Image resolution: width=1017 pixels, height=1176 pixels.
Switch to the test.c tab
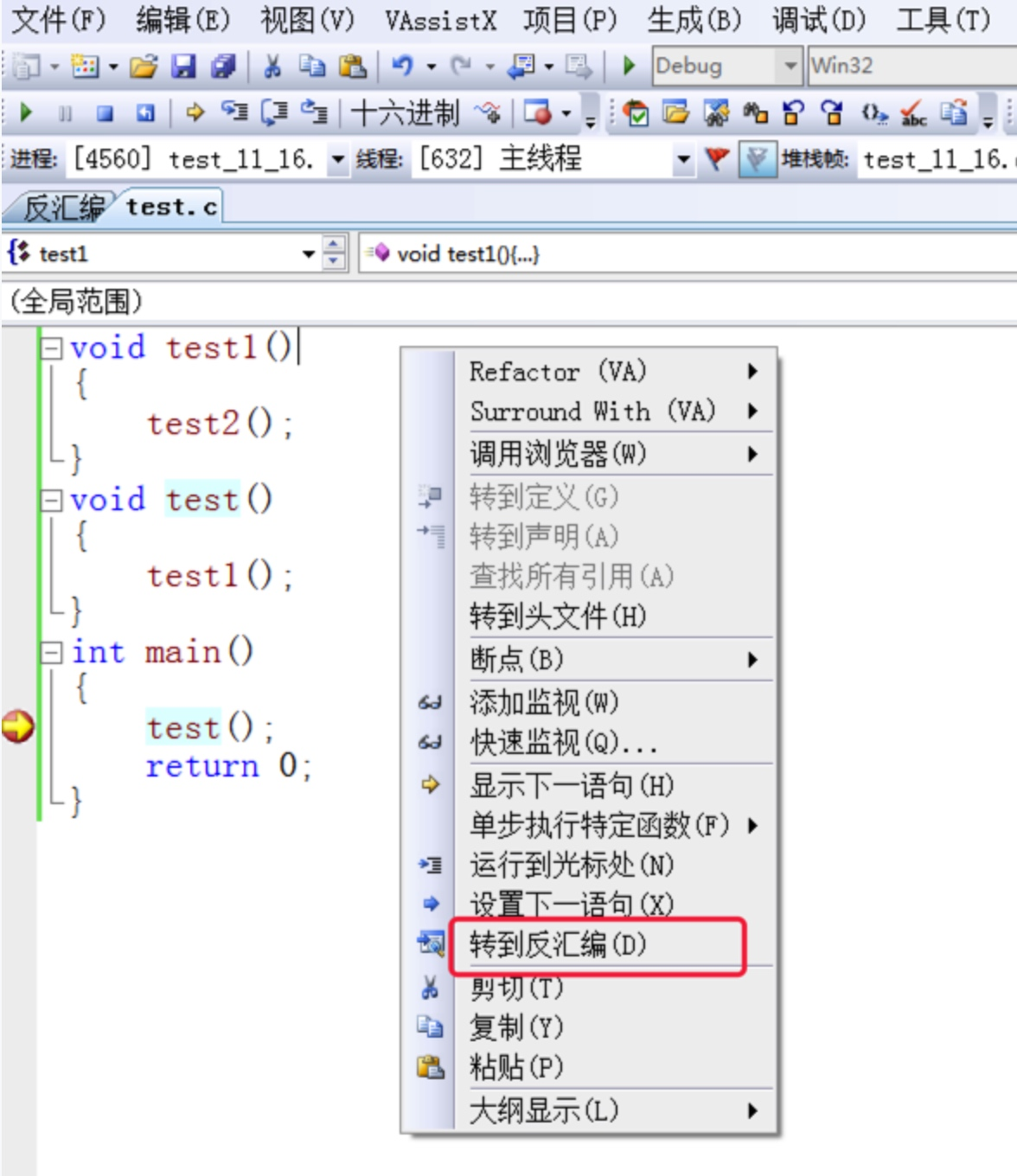[171, 207]
